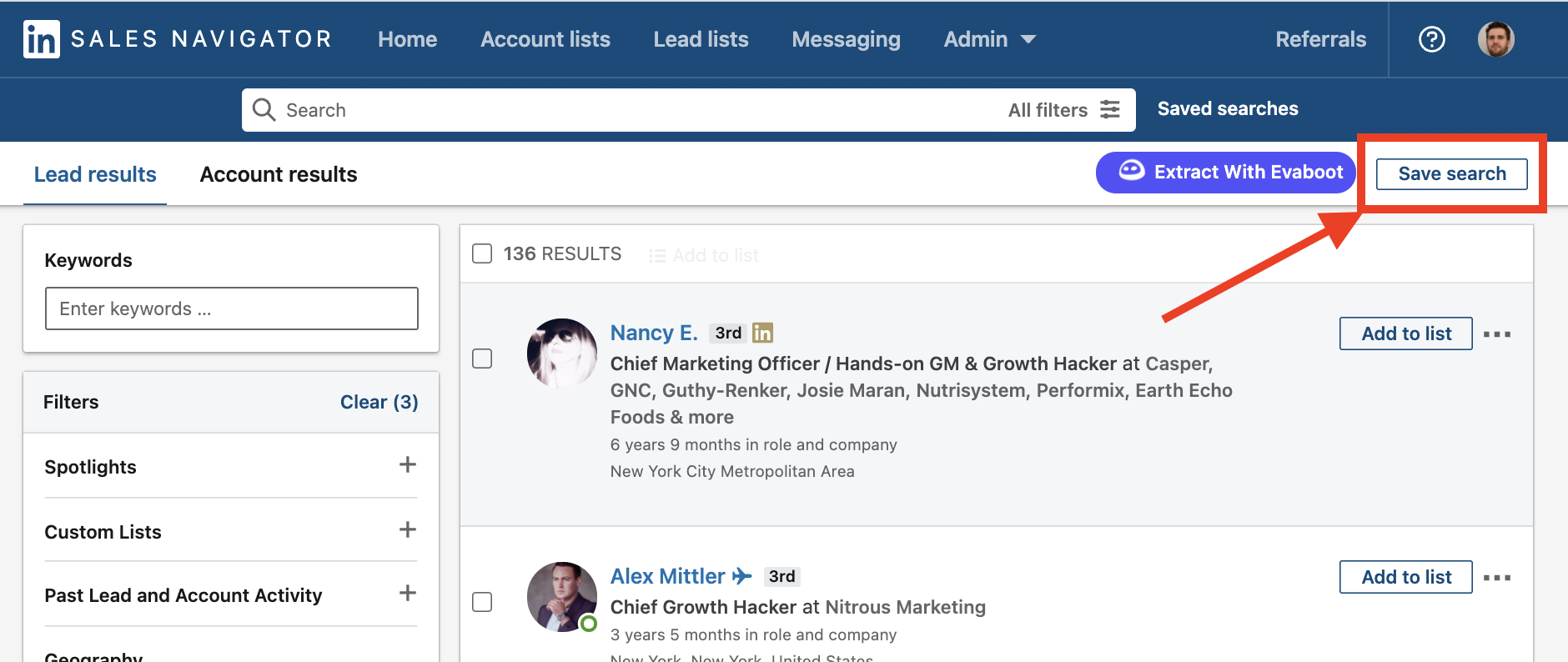Open the Admin dropdown menu
This screenshot has height=662, width=1568.
tap(990, 39)
